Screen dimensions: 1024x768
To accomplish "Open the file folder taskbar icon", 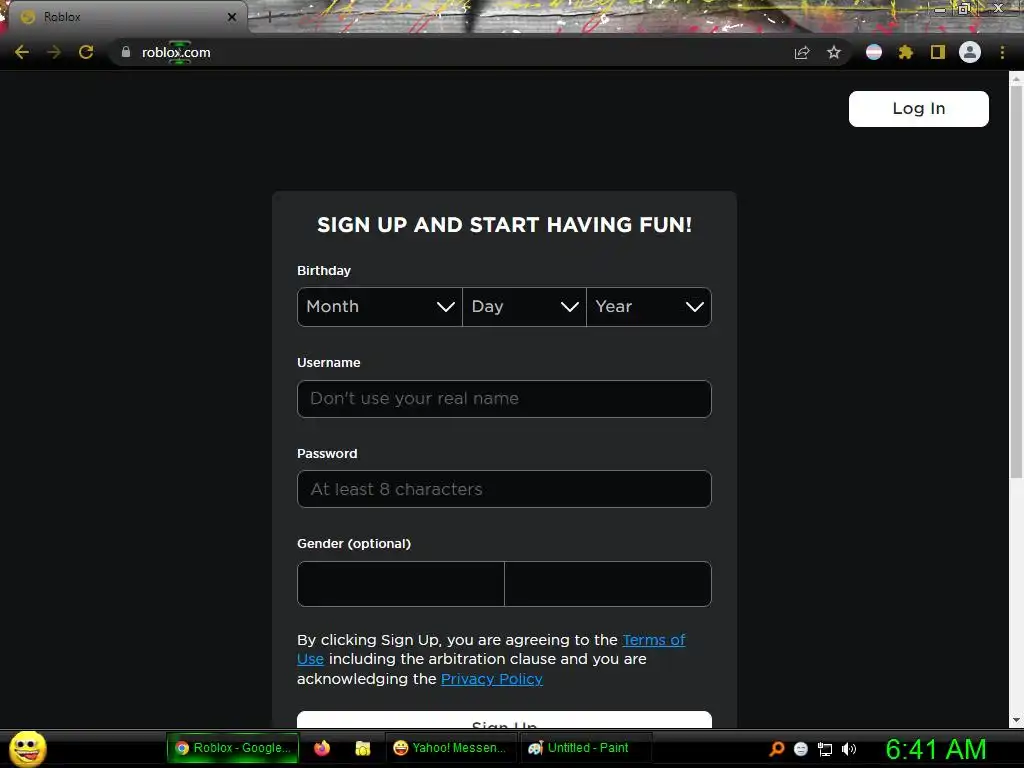I will (362, 748).
